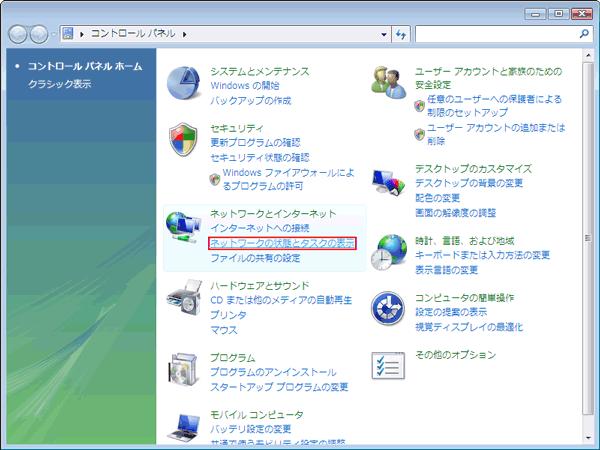The width and height of the screenshot is (600, 450).
Task: Click the Back navigation arrow button
Action: (18, 34)
